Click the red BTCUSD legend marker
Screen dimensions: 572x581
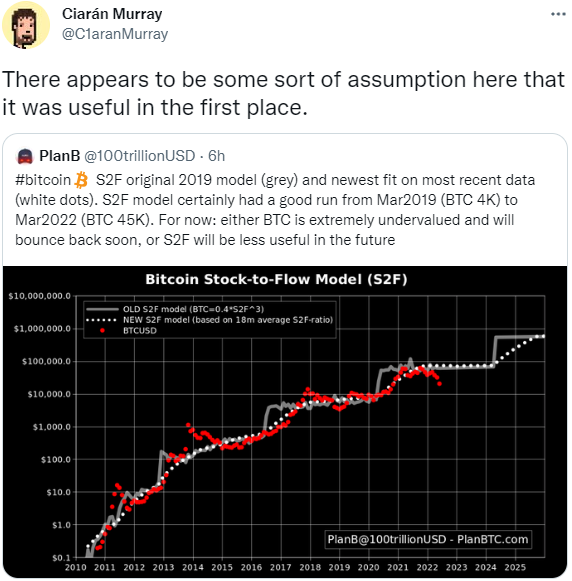click(102, 331)
